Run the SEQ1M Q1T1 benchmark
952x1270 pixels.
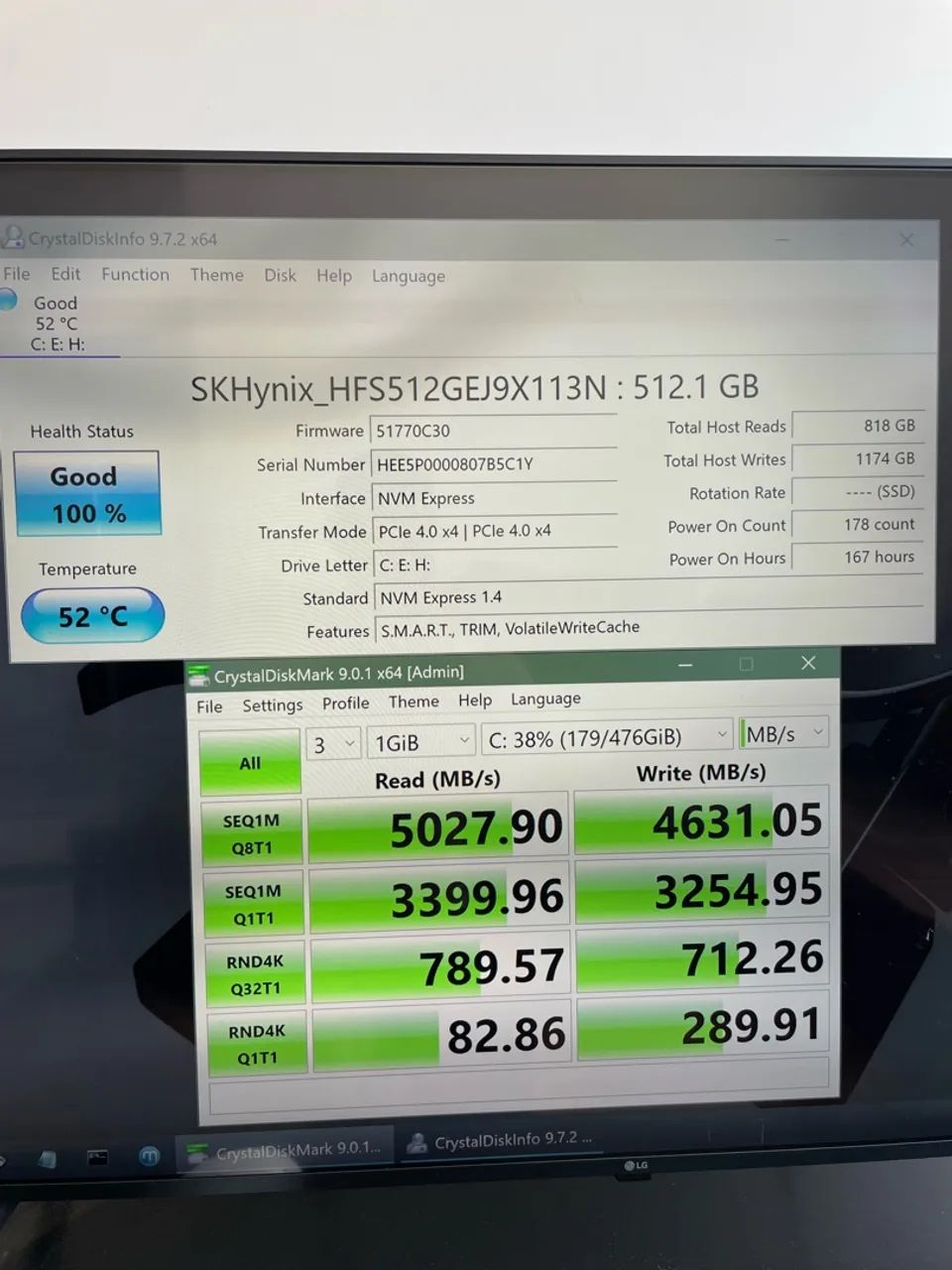(x=253, y=904)
